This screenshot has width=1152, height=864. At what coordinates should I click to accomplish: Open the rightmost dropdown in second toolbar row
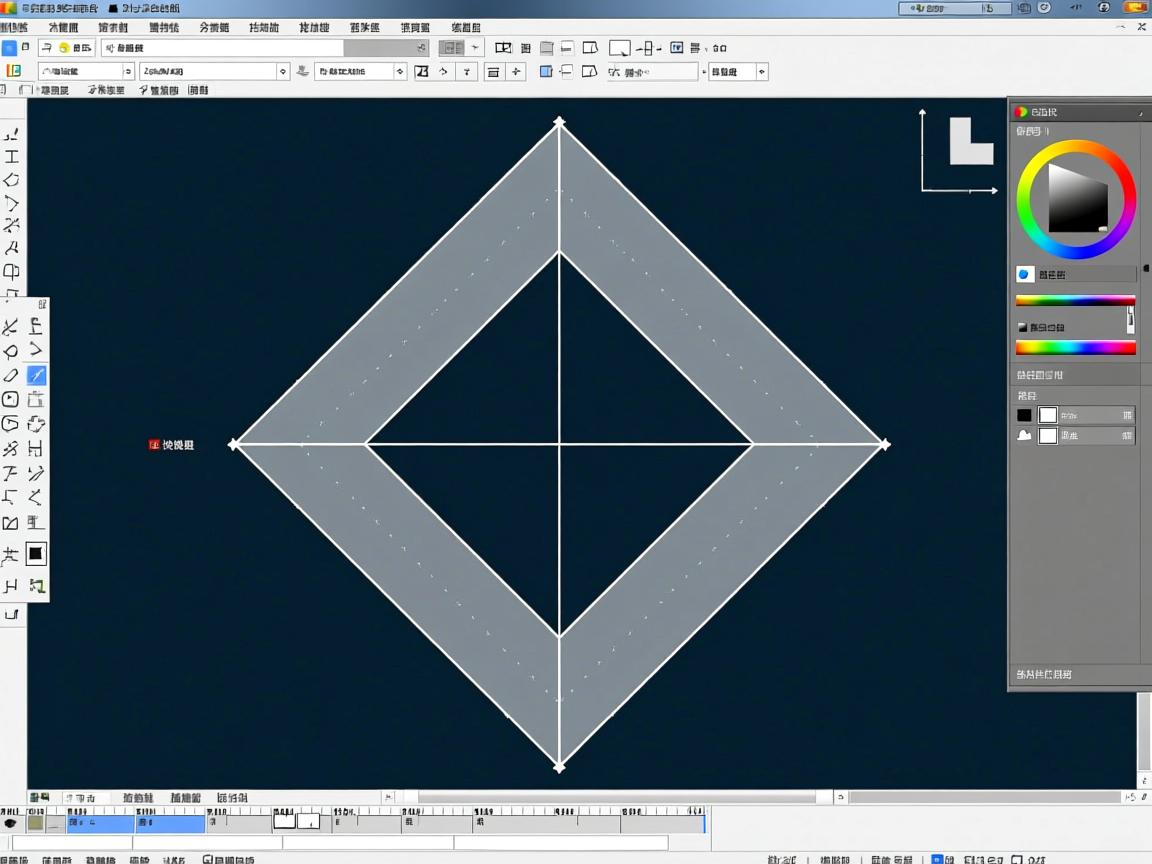738,72
